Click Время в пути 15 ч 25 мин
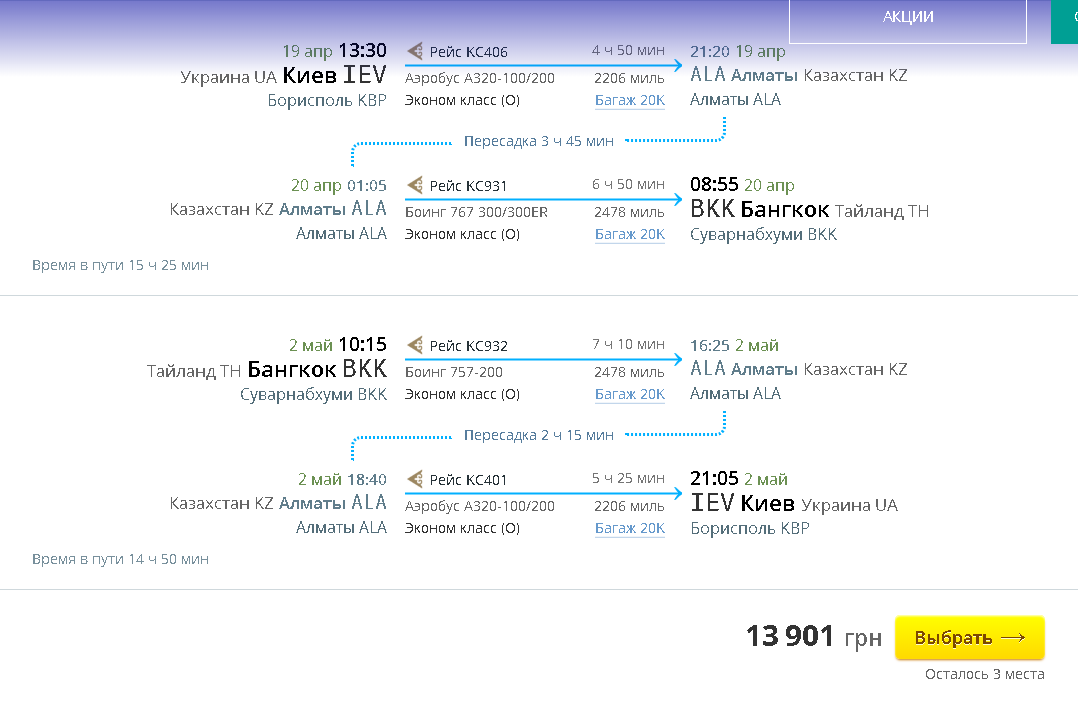The height and width of the screenshot is (701, 1078). click(x=120, y=265)
